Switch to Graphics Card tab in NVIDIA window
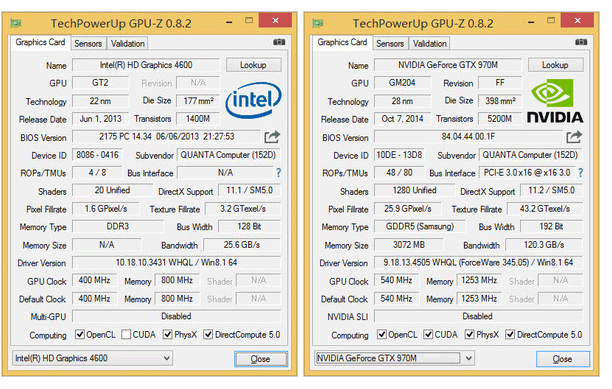The width and height of the screenshot is (612, 389). click(x=342, y=42)
